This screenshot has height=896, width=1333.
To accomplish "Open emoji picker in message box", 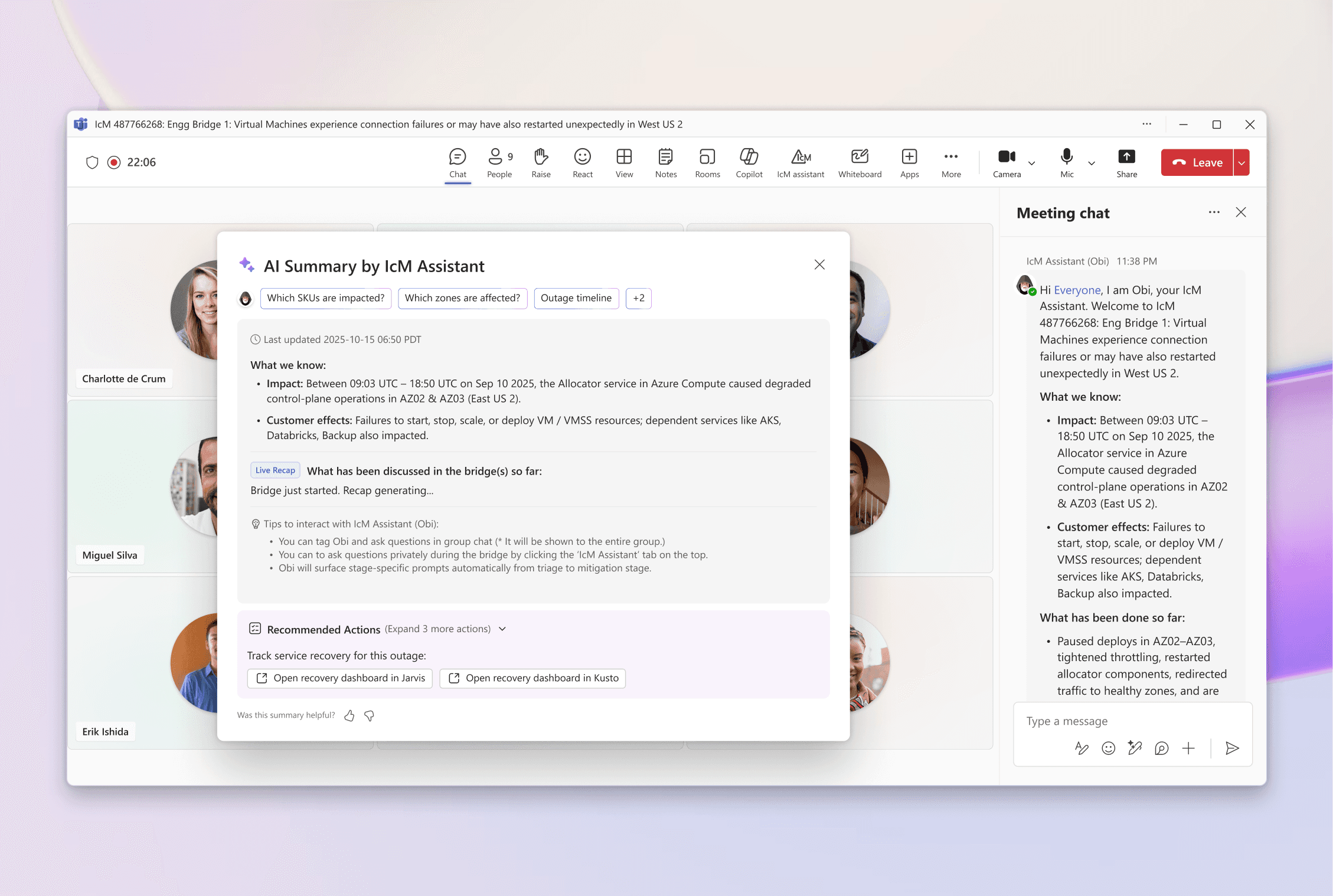I will pos(1108,748).
